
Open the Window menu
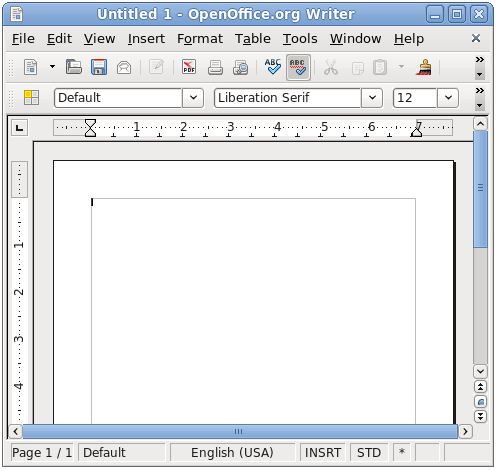point(356,39)
